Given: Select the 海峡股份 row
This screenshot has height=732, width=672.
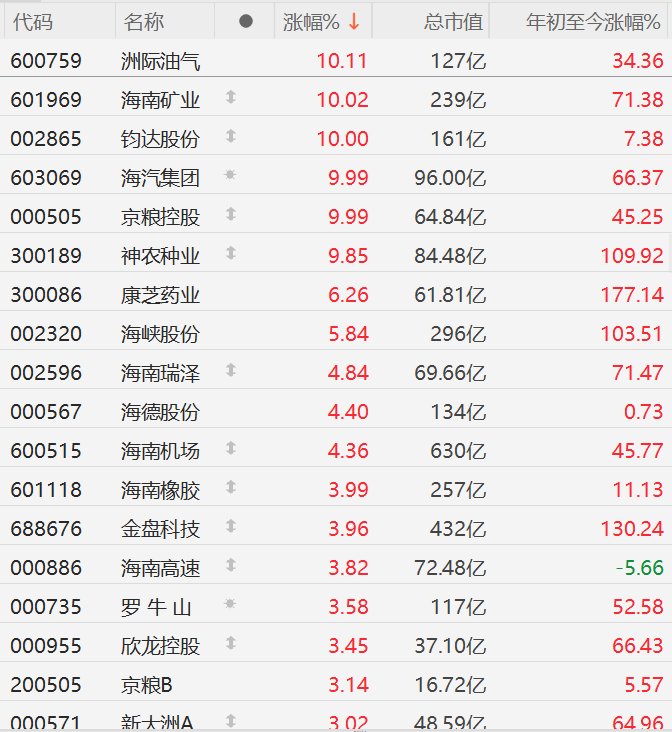Looking at the screenshot, I should 160,333.
